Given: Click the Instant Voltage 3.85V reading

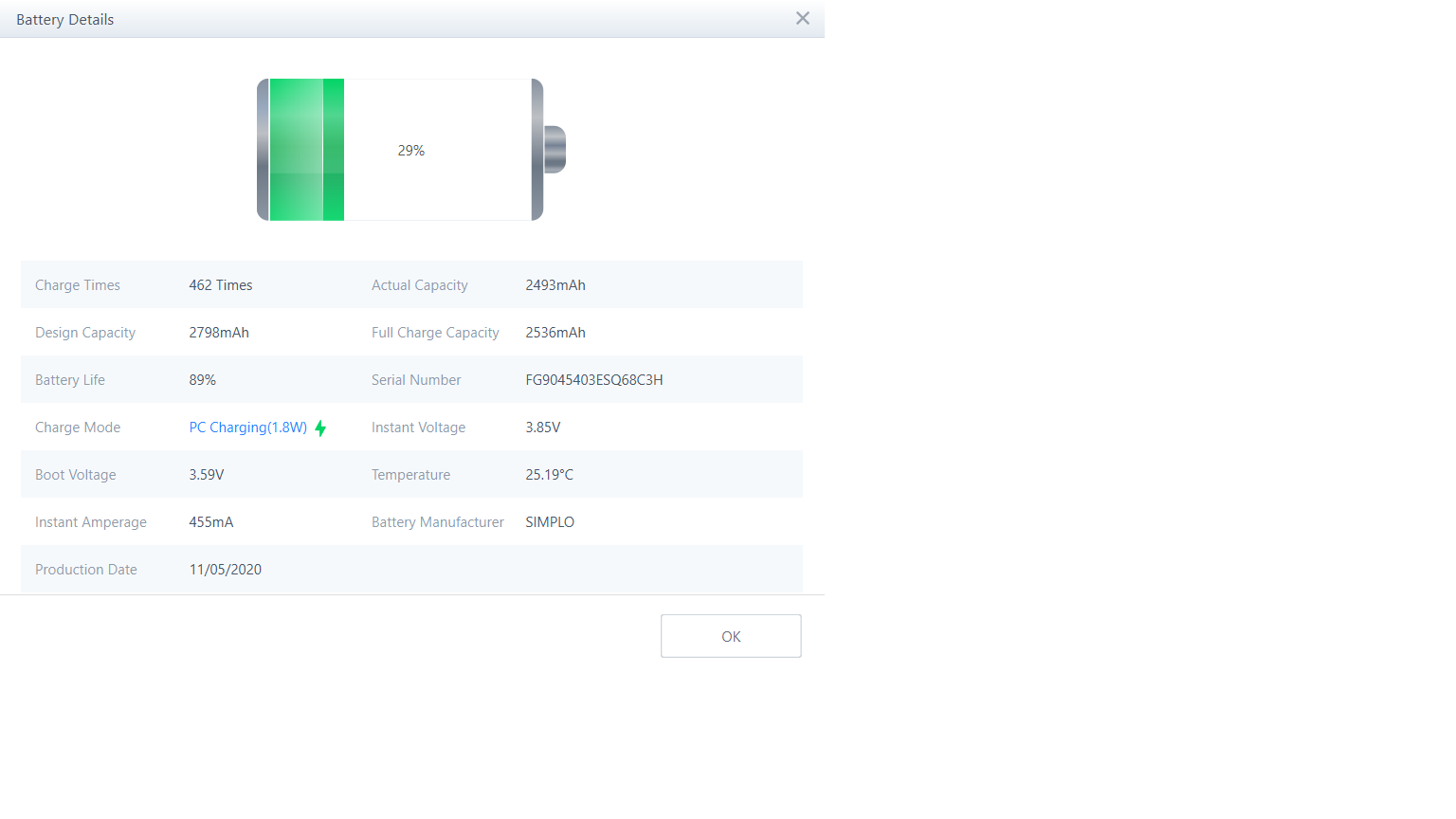Looking at the screenshot, I should [x=542, y=428].
